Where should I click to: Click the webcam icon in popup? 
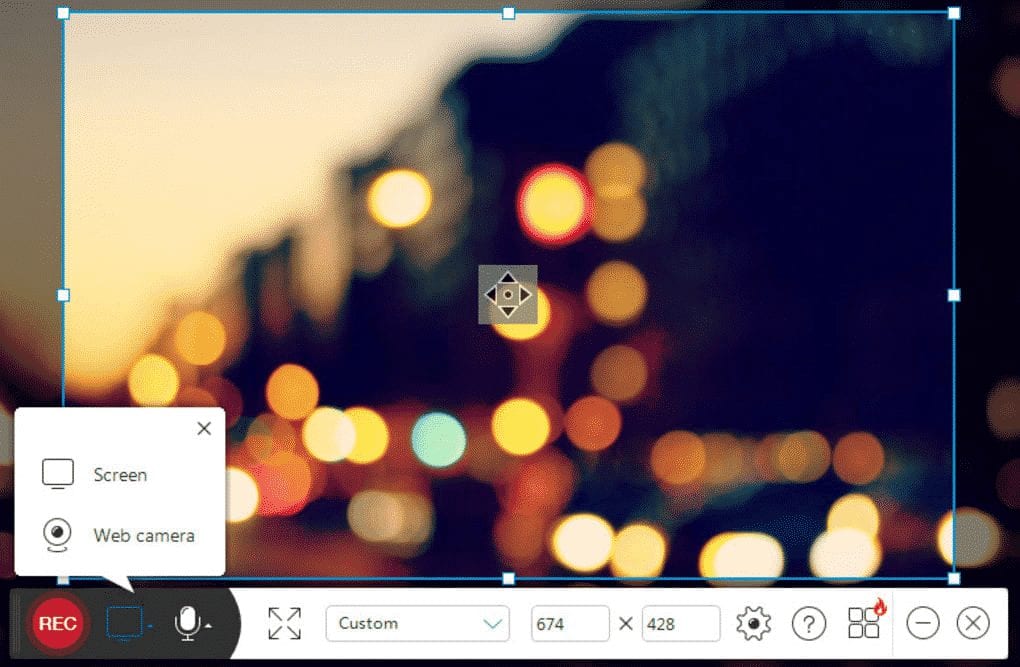click(57, 535)
